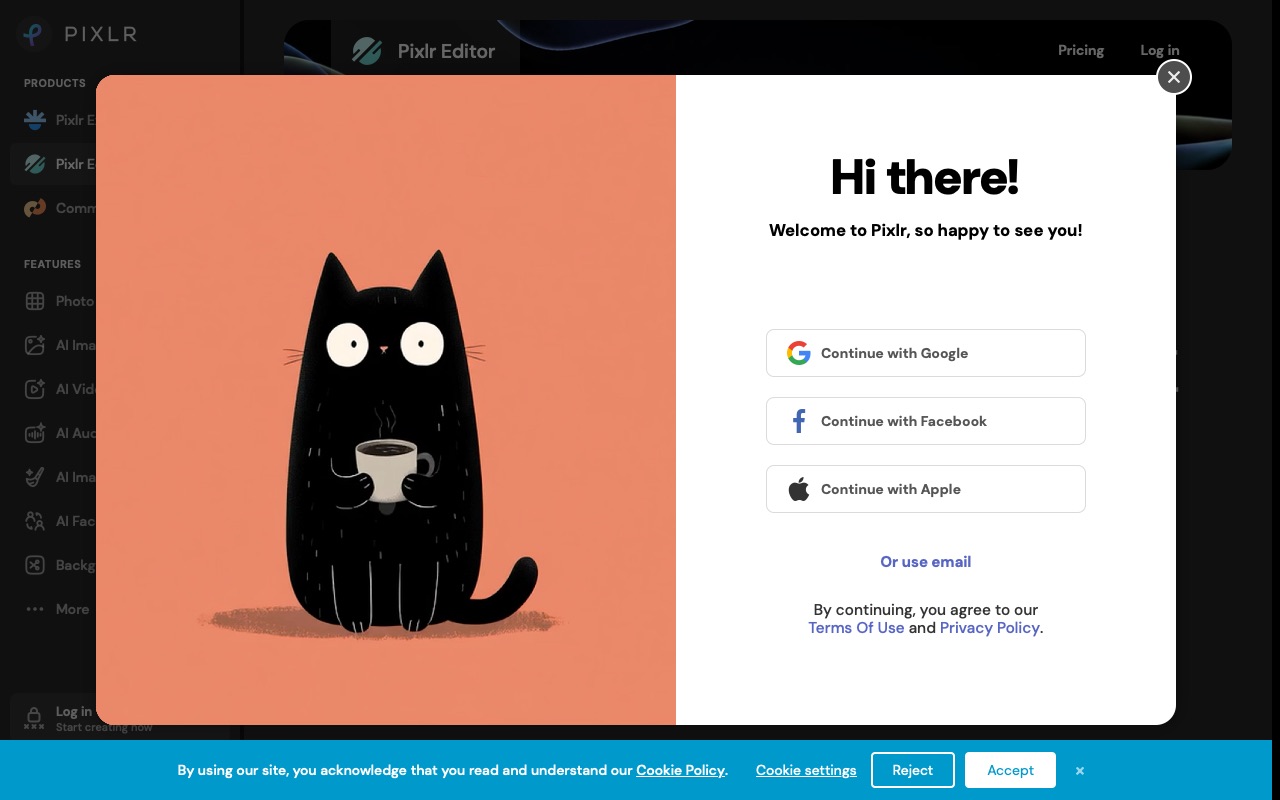Open Cookie settings

point(806,770)
